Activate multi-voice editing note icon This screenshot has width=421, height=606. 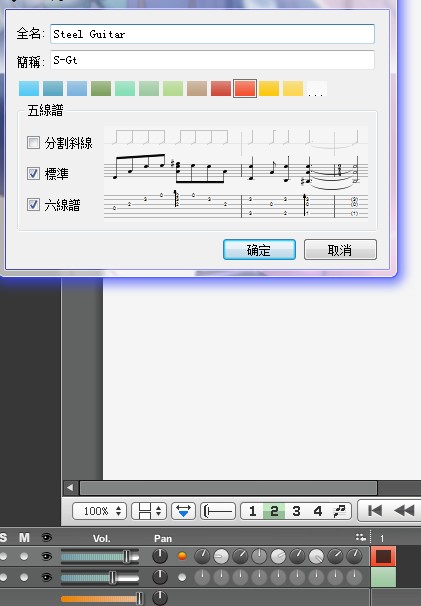pyautogui.click(x=339, y=511)
